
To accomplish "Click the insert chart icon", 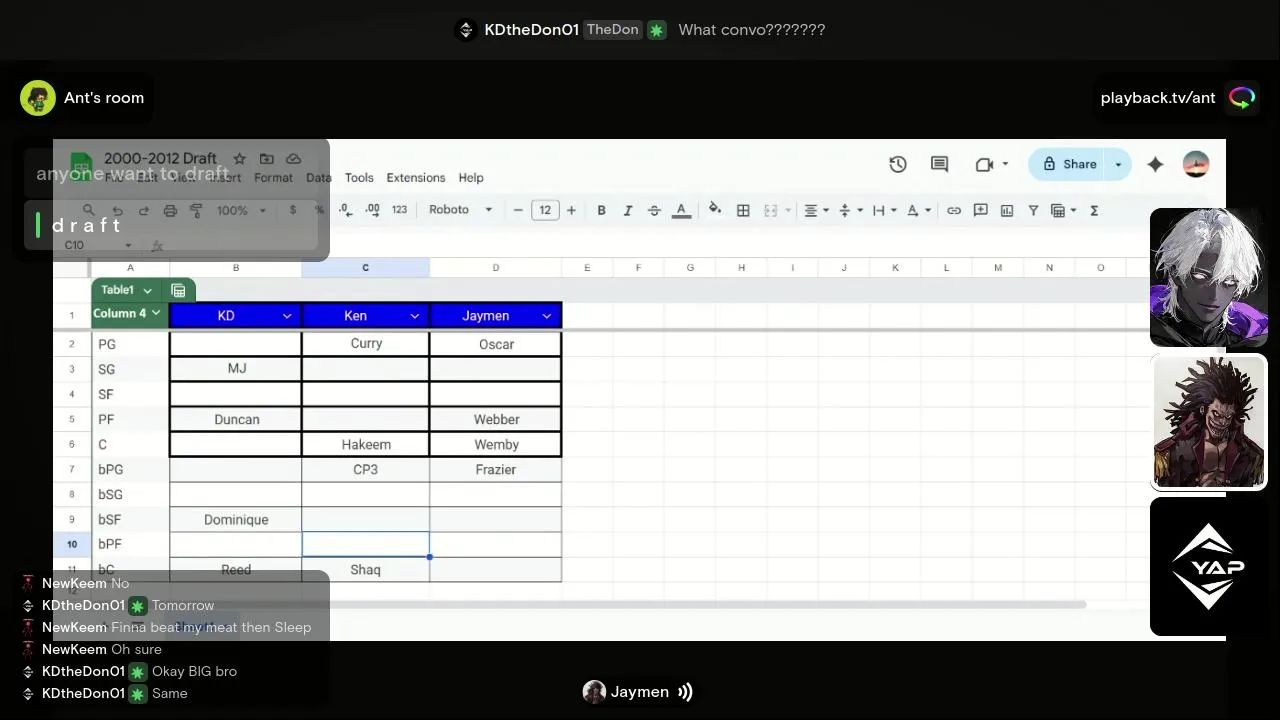I will 1007,210.
